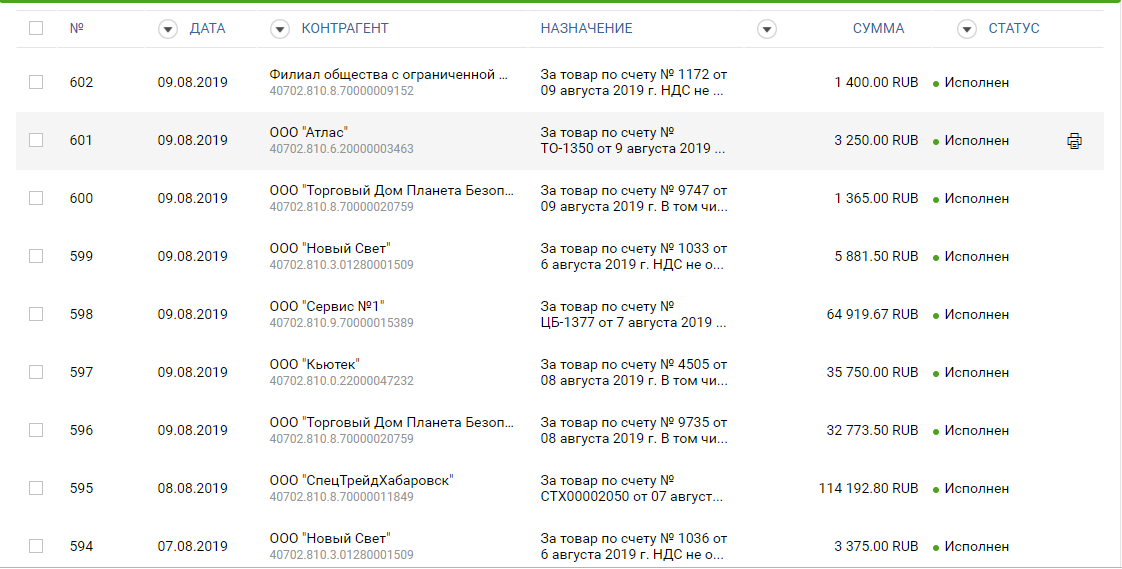Select checkbox for payment 595
Viewport: 1122px width, 569px height.
[36, 488]
